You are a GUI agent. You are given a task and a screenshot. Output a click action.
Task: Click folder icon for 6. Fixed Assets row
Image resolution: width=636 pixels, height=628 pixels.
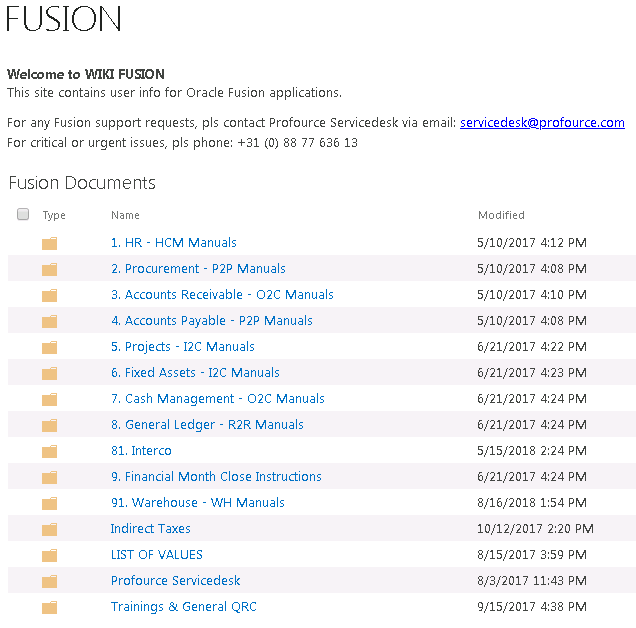point(49,373)
